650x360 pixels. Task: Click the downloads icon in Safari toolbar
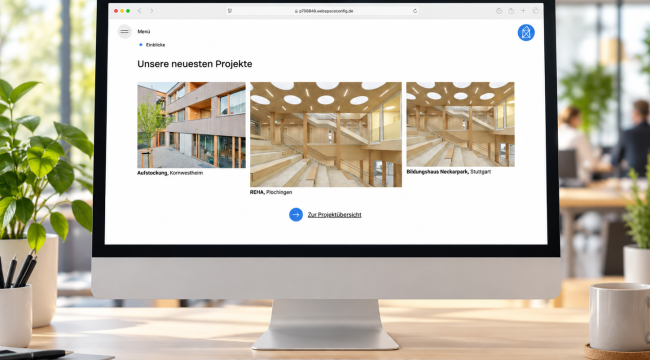point(499,11)
